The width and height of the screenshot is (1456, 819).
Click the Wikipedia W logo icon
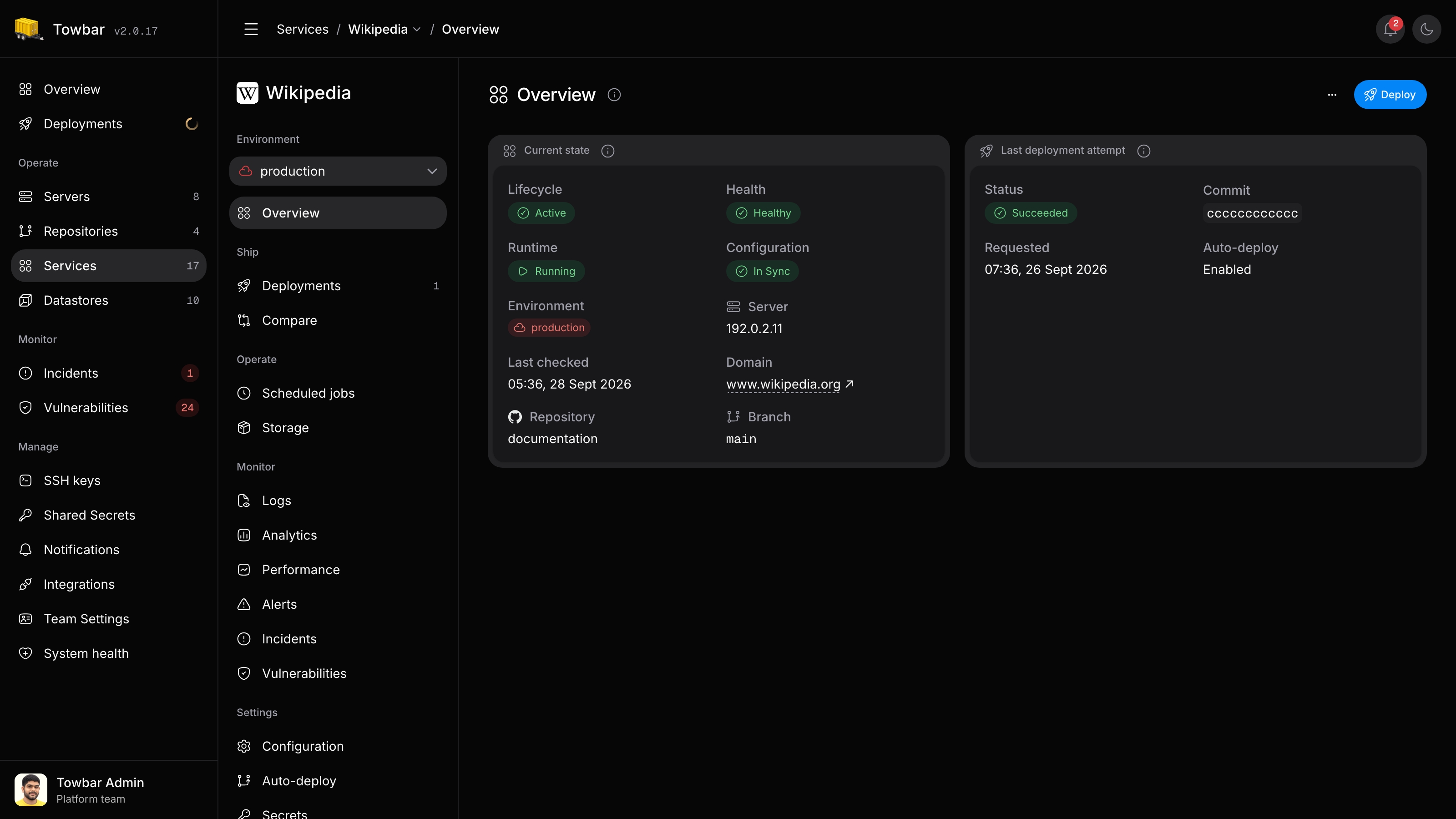point(247,93)
